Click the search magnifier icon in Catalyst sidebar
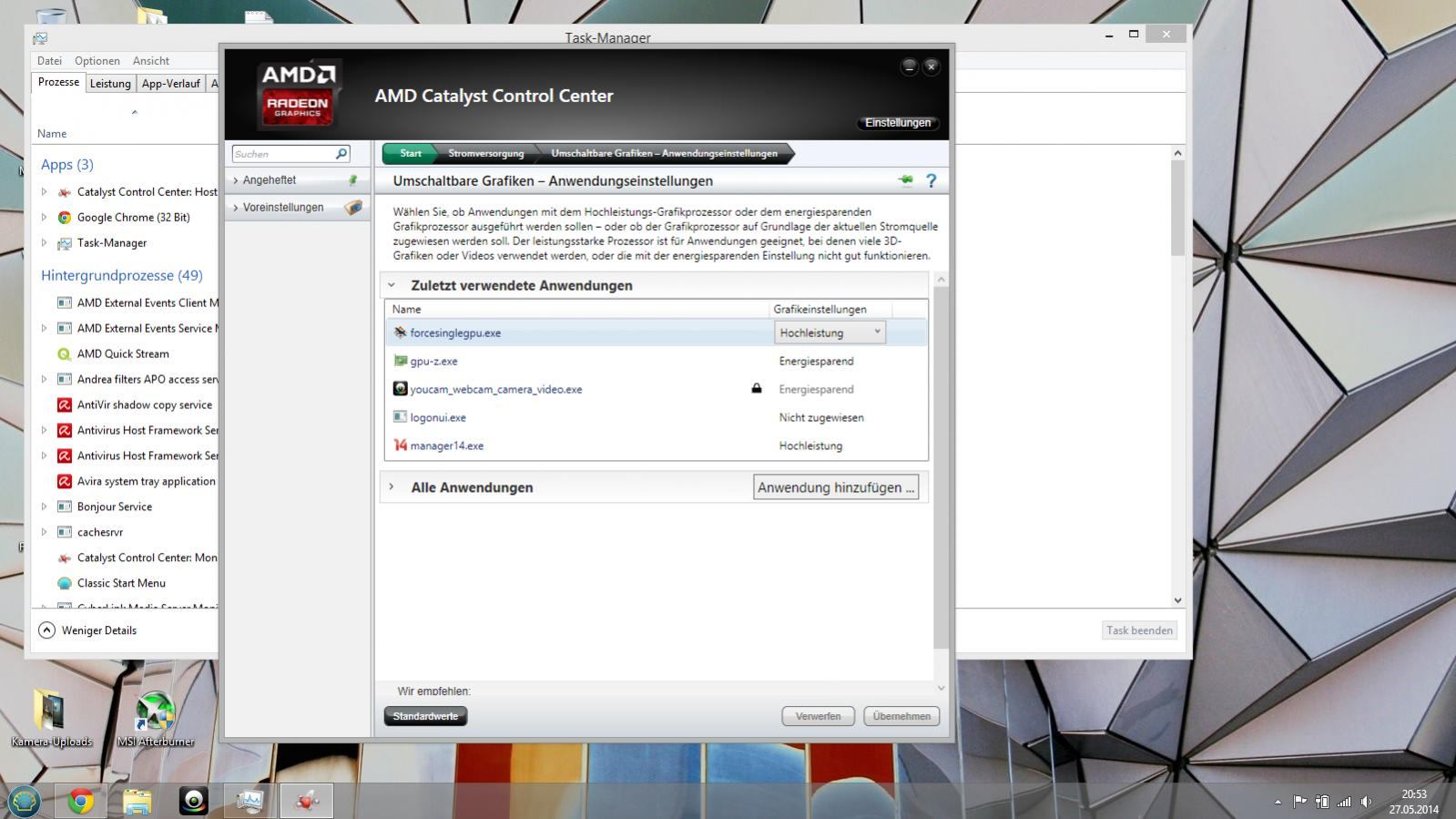1456x819 pixels. tap(341, 154)
